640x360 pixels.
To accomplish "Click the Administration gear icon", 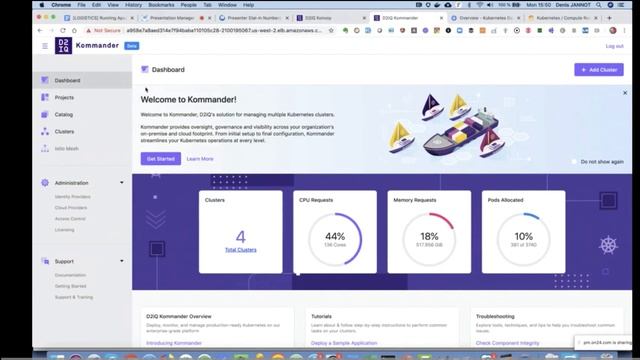I will tap(45, 183).
